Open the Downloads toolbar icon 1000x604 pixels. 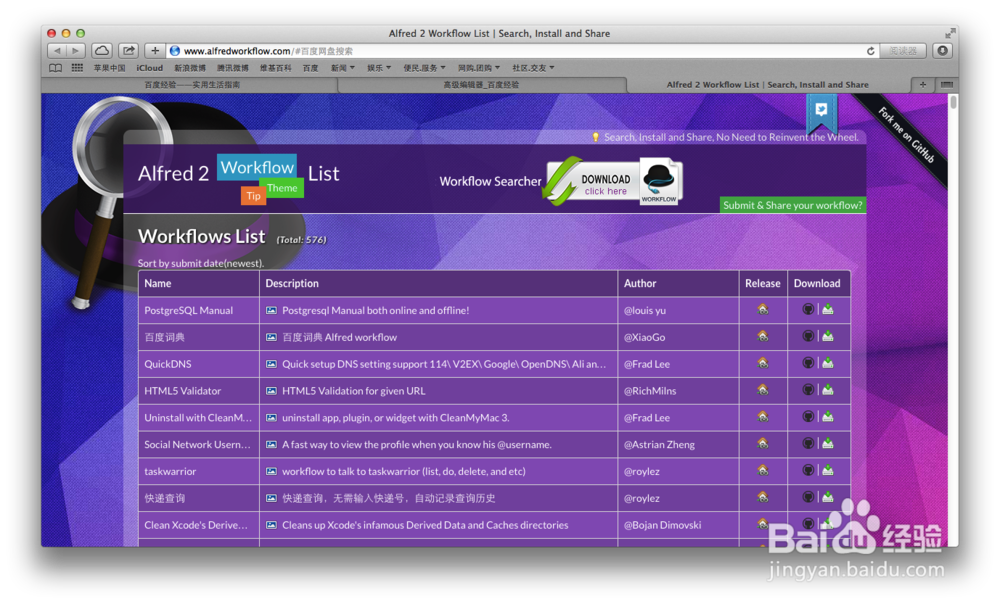click(942, 50)
